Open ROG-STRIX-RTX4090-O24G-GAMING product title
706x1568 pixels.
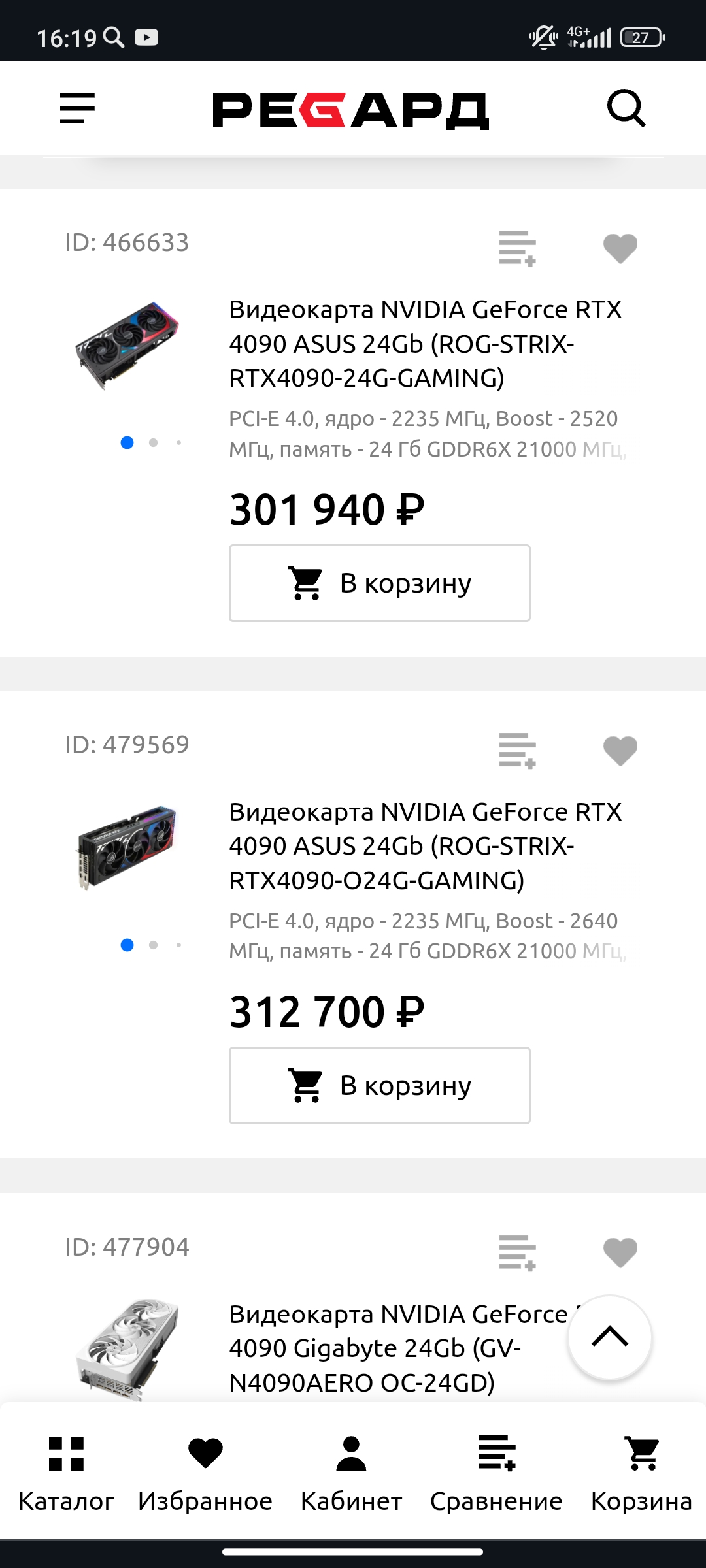click(x=425, y=846)
